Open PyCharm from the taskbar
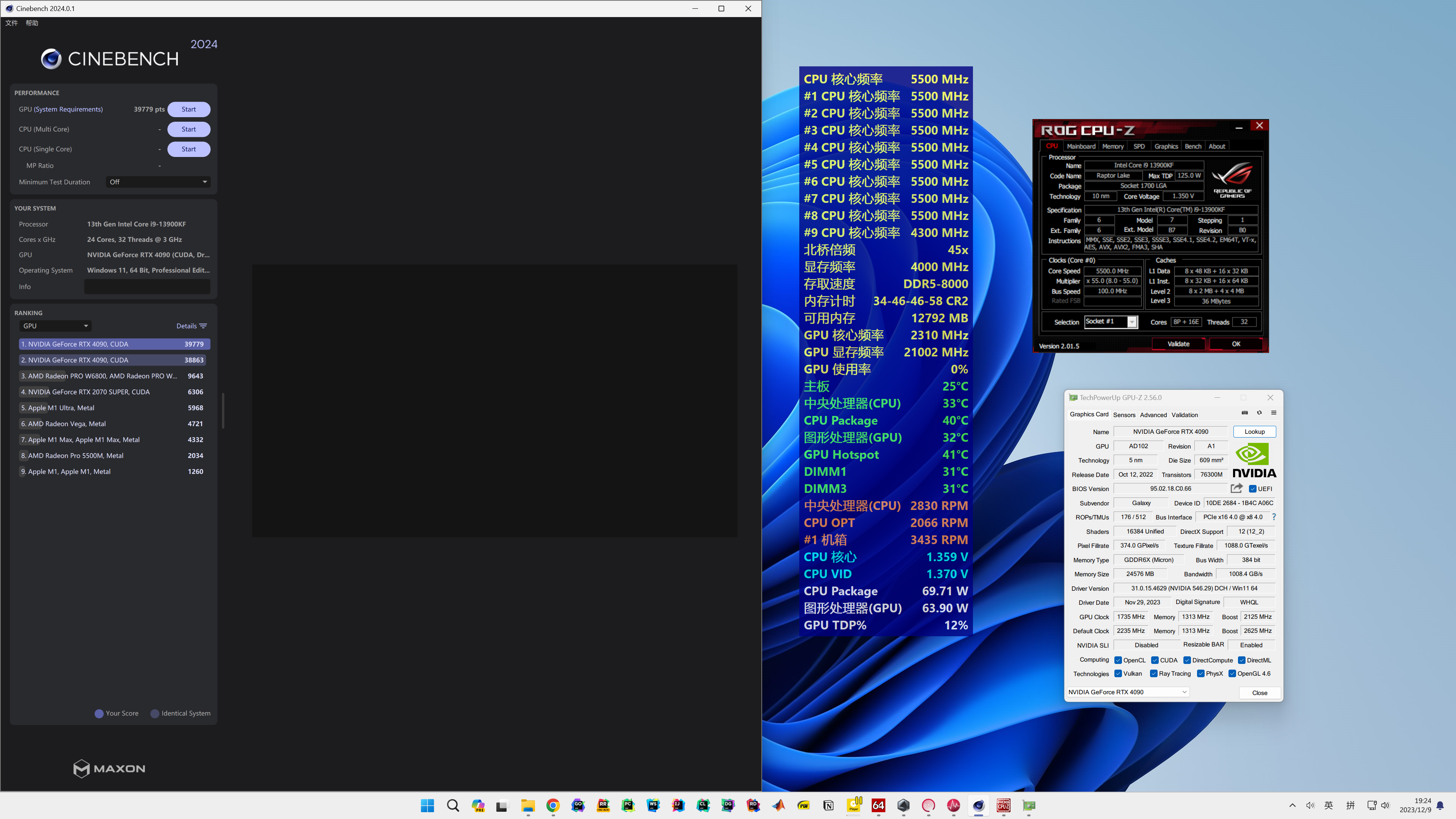This screenshot has width=1456, height=819. pos(628,805)
